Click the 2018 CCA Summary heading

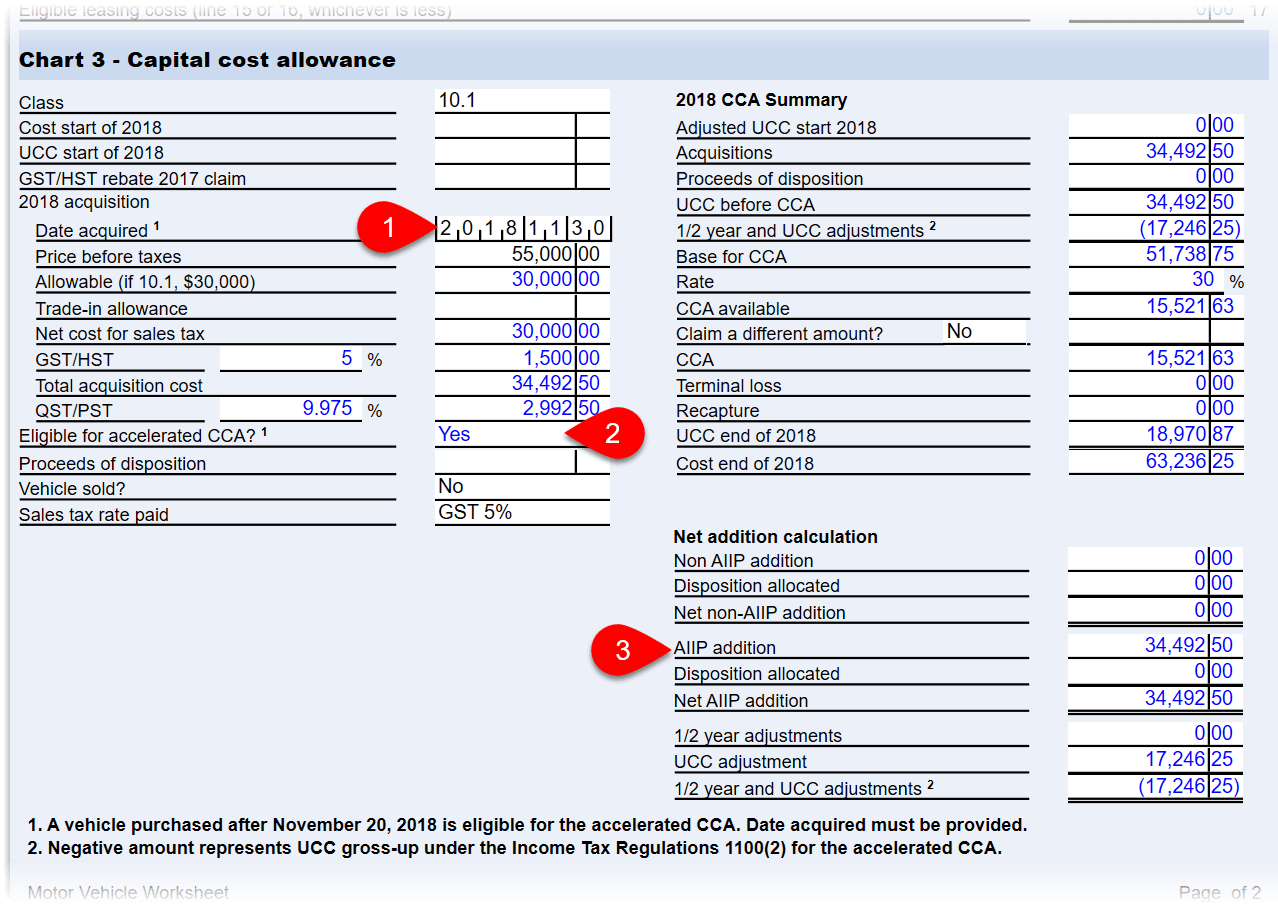pos(761,100)
